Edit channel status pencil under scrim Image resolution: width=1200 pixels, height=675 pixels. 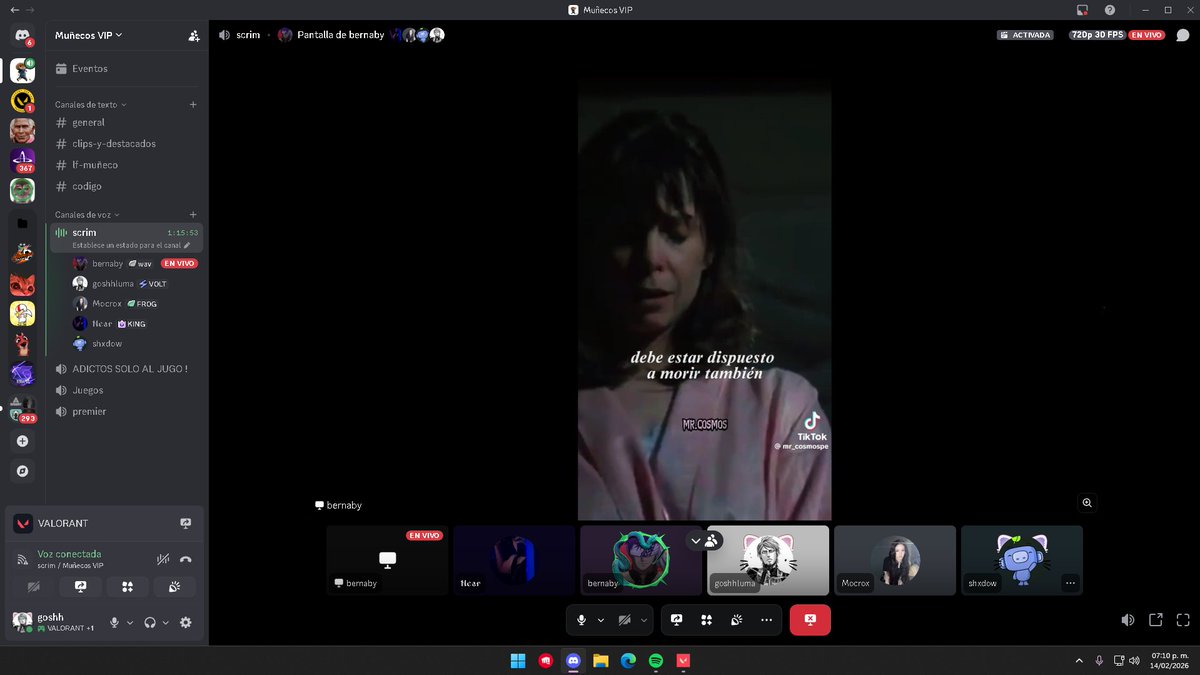(186, 245)
